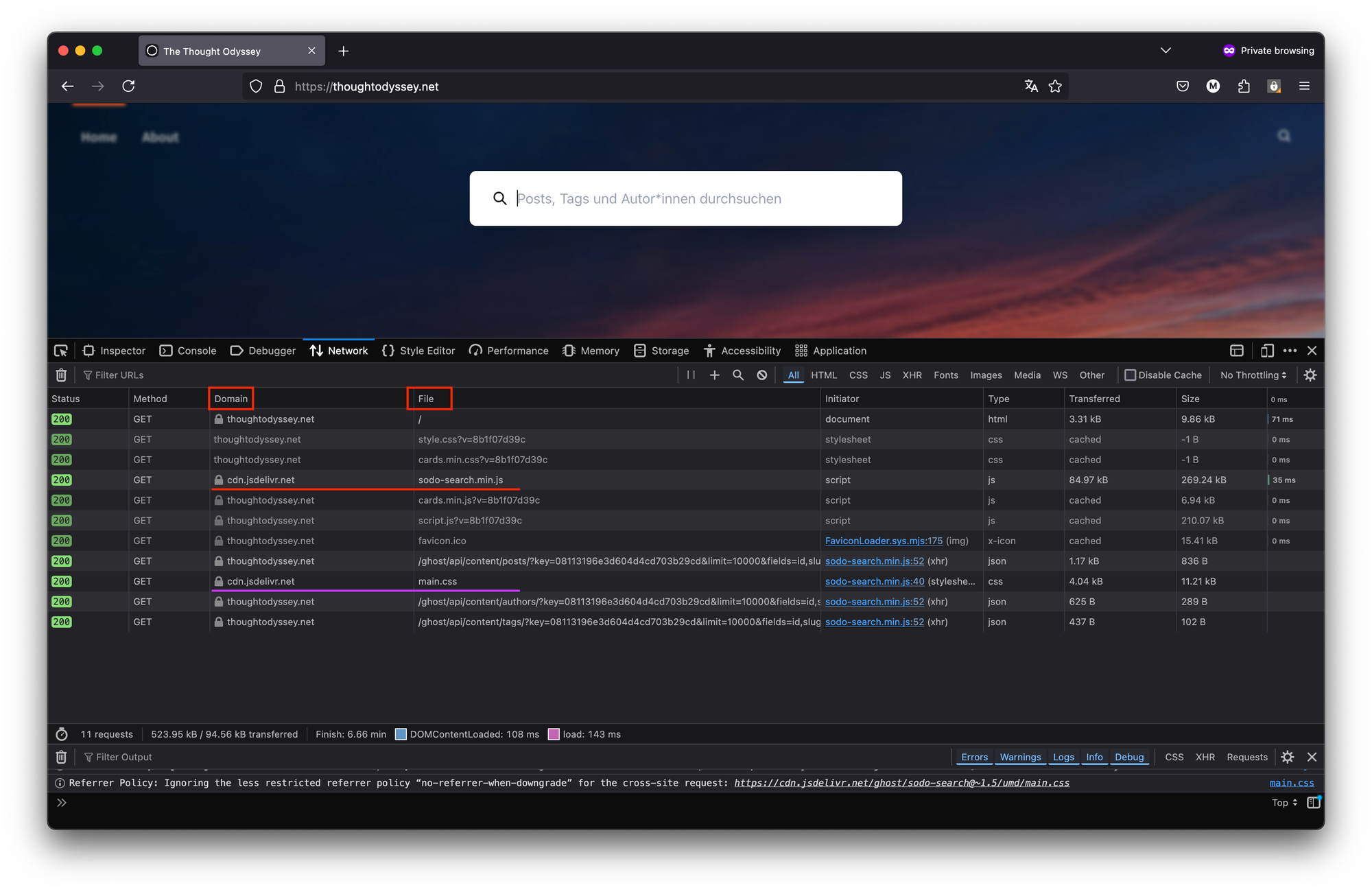The height and width of the screenshot is (892, 1372).
Task: Click the translate page icon
Action: [x=1031, y=86]
